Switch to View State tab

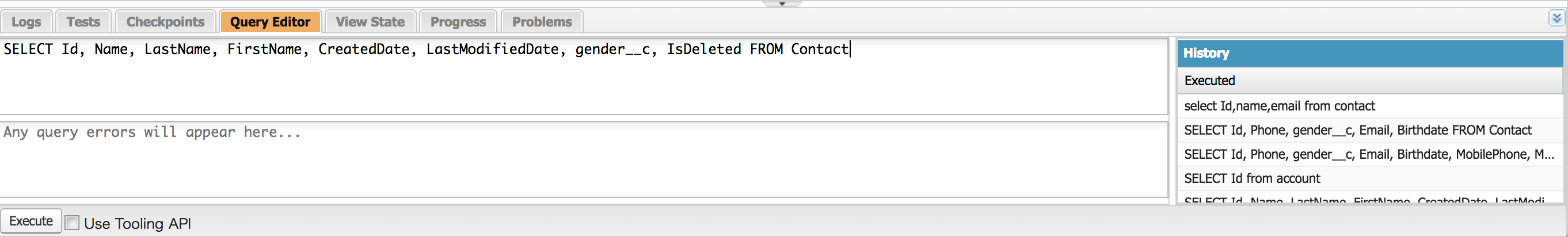(370, 22)
